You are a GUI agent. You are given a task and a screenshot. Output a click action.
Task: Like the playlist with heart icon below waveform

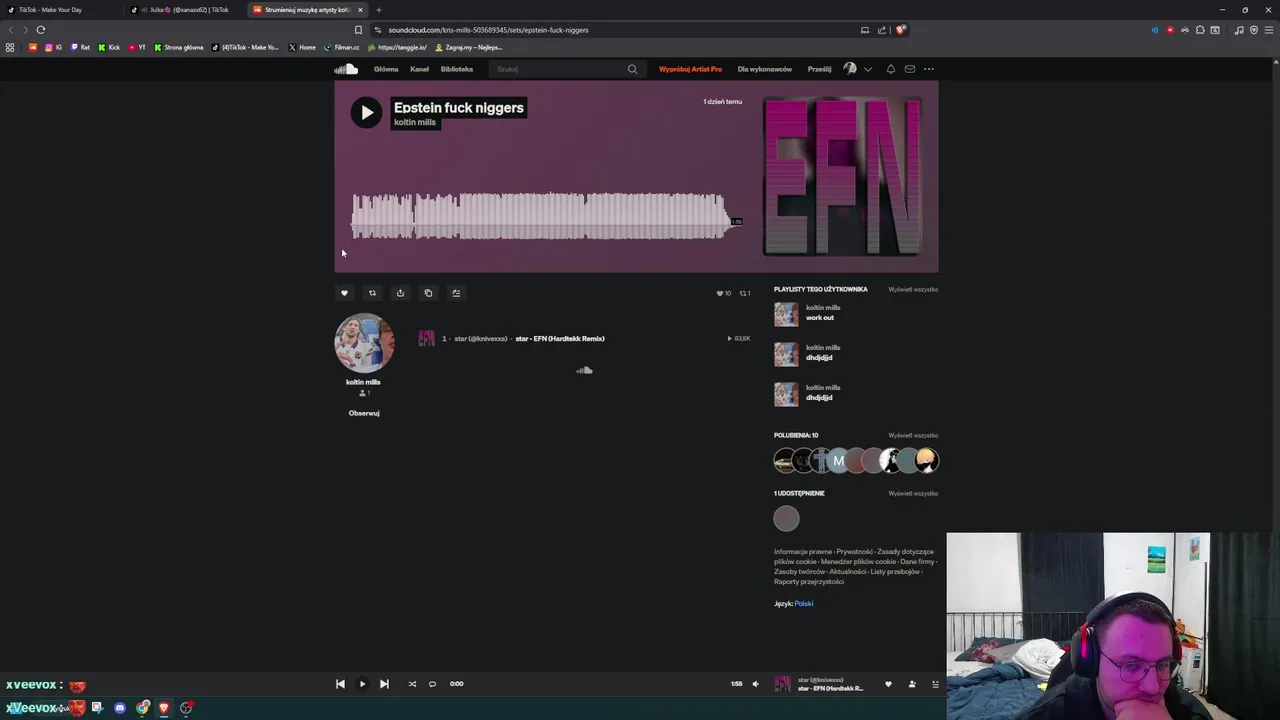(x=344, y=293)
